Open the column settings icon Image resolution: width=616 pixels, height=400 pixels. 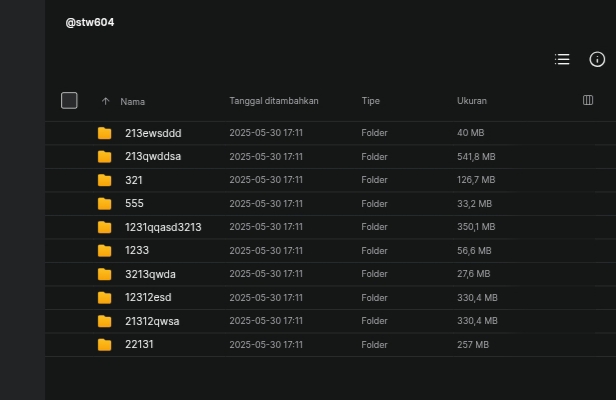coord(588,100)
